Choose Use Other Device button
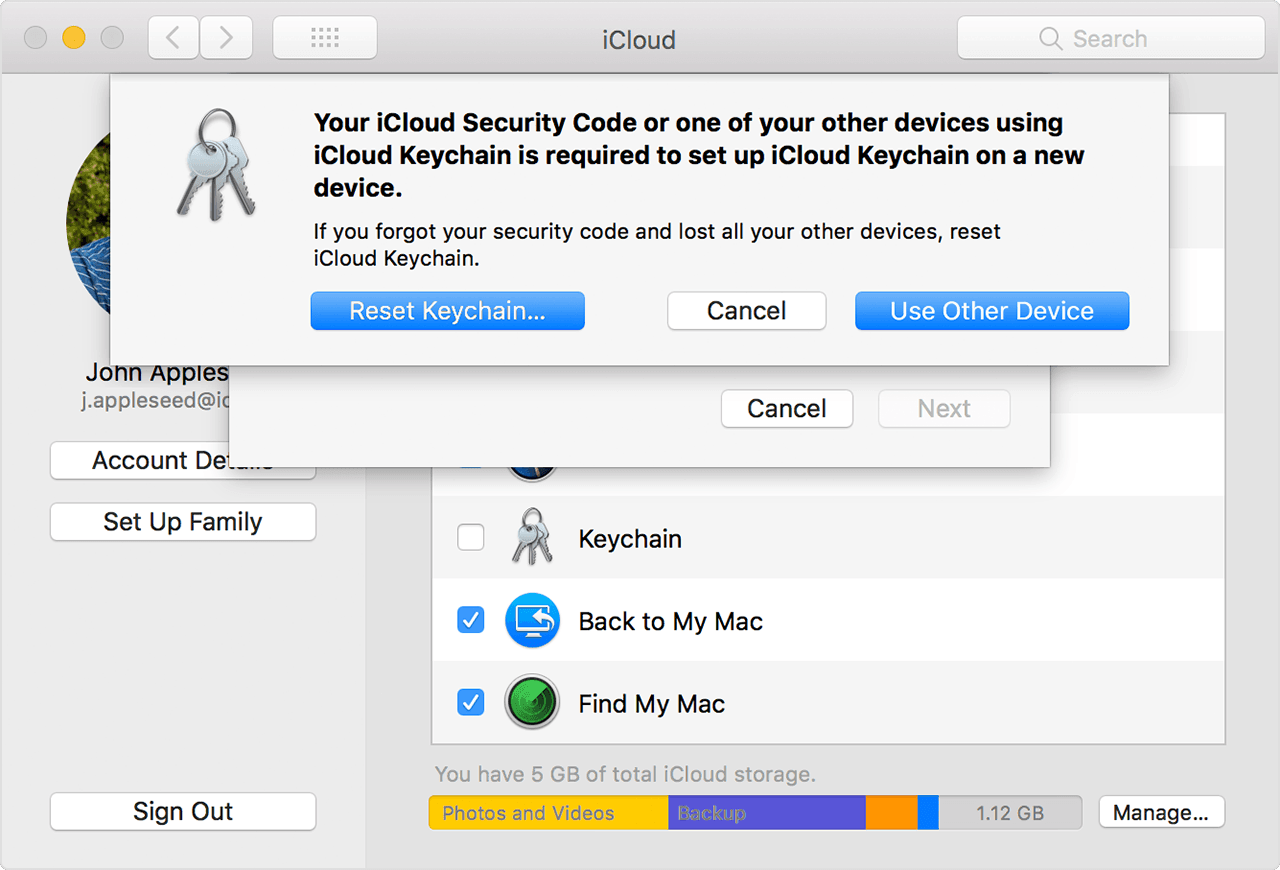Screen dimensions: 1280x870 [992, 311]
